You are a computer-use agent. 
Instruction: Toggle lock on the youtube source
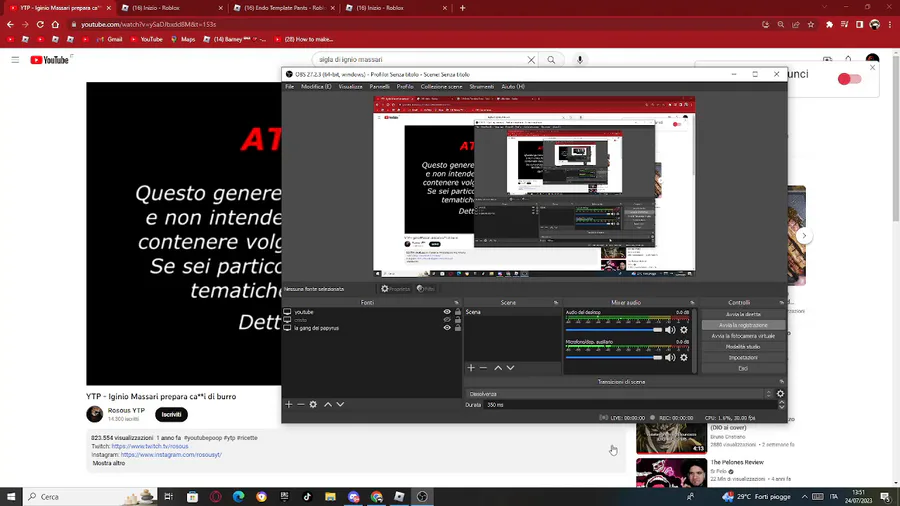(x=457, y=312)
